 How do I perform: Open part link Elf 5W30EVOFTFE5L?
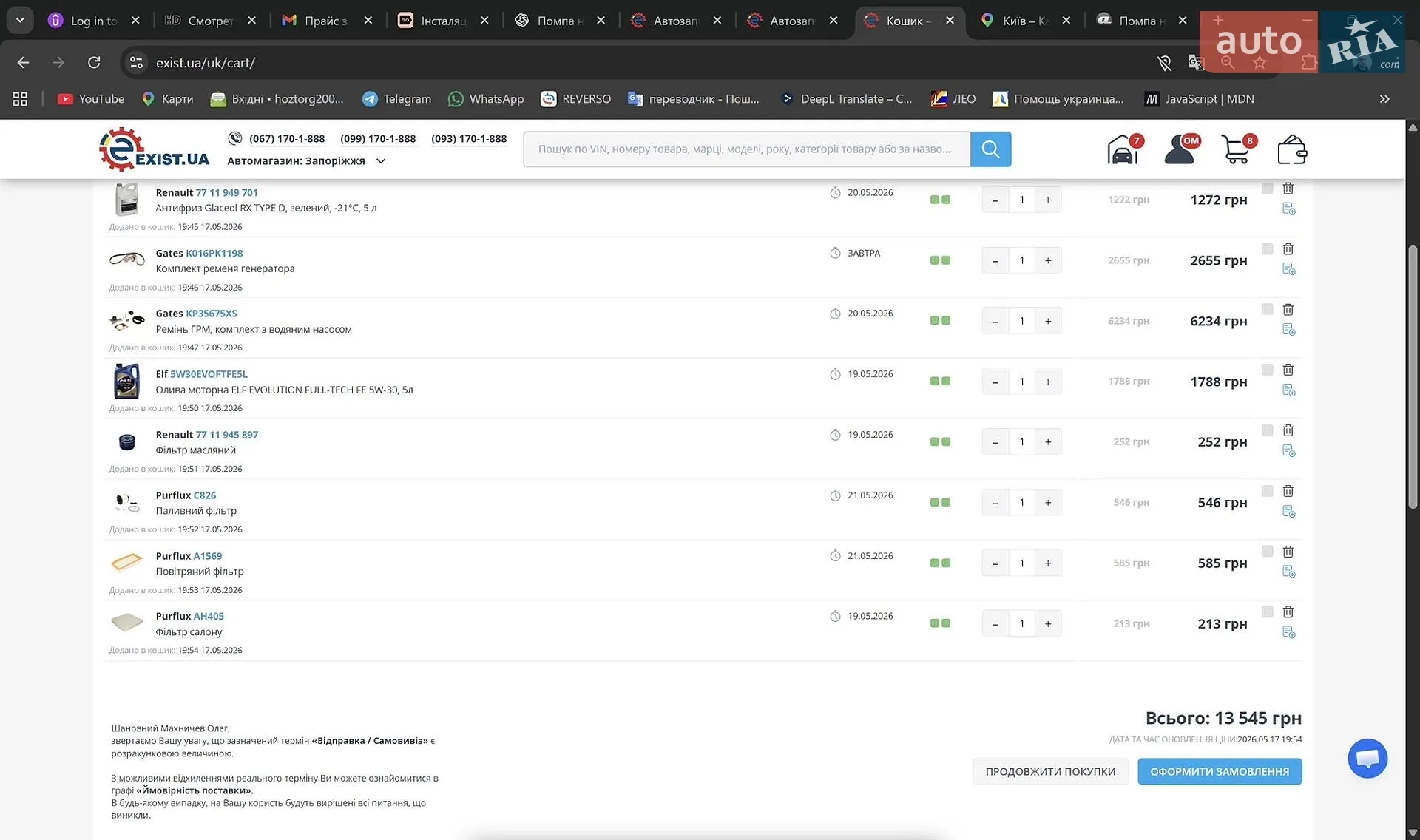click(209, 374)
